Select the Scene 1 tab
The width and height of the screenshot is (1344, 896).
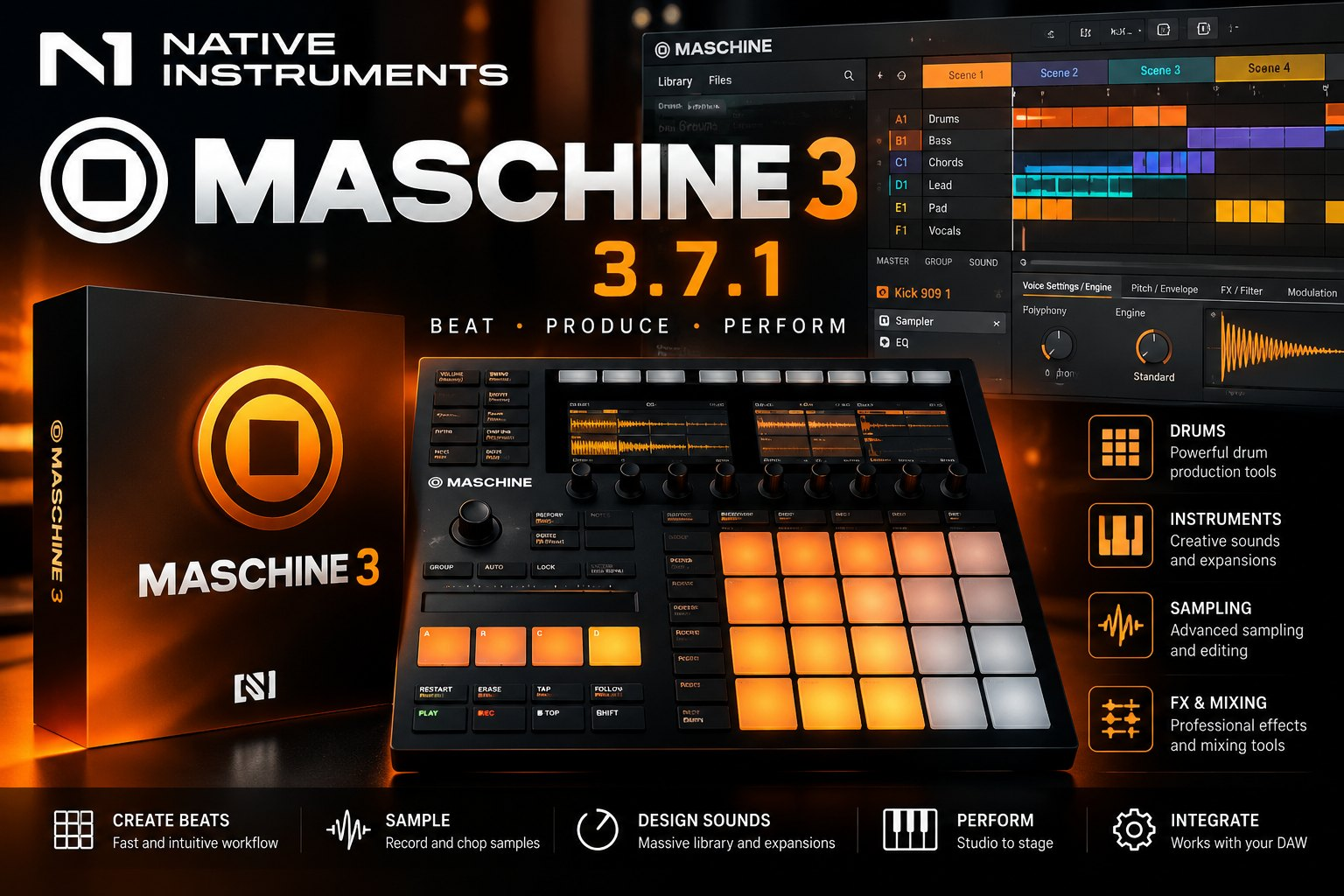(x=966, y=74)
